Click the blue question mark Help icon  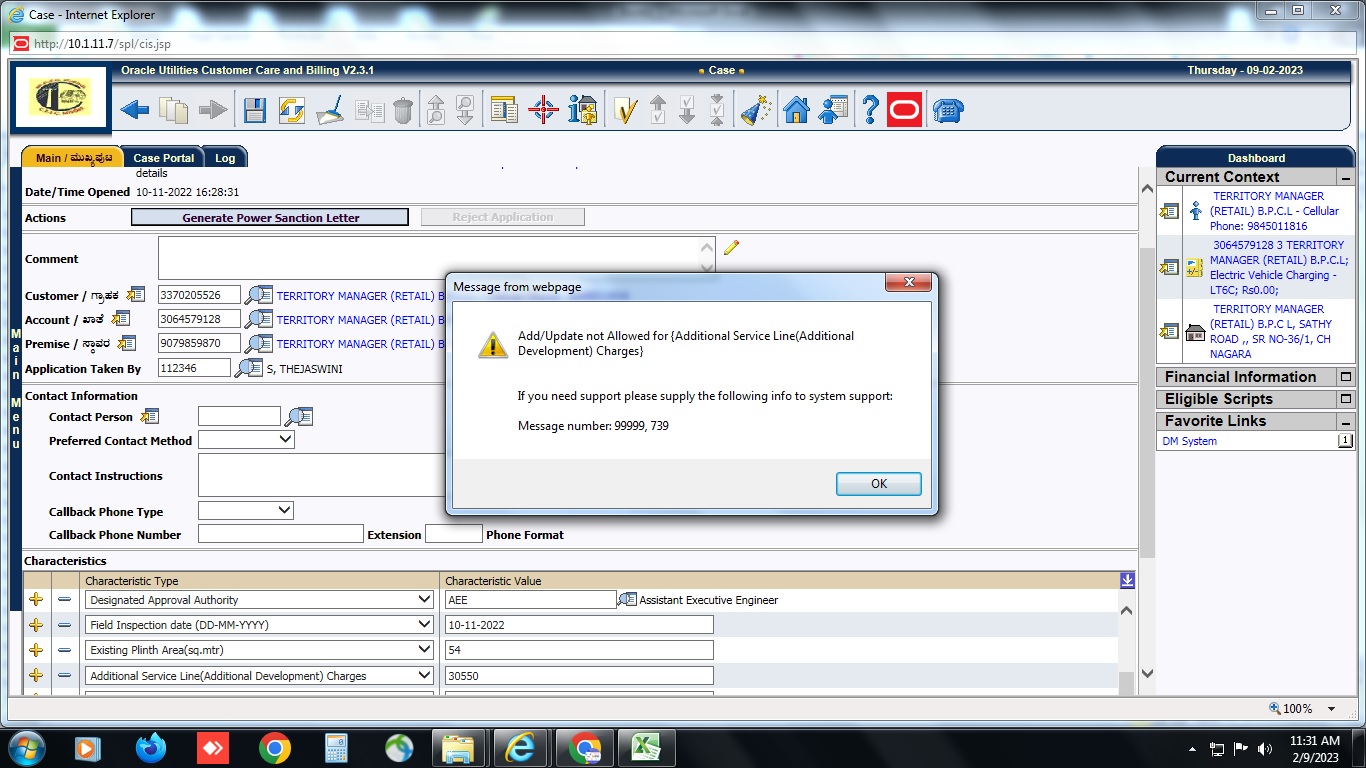click(870, 110)
